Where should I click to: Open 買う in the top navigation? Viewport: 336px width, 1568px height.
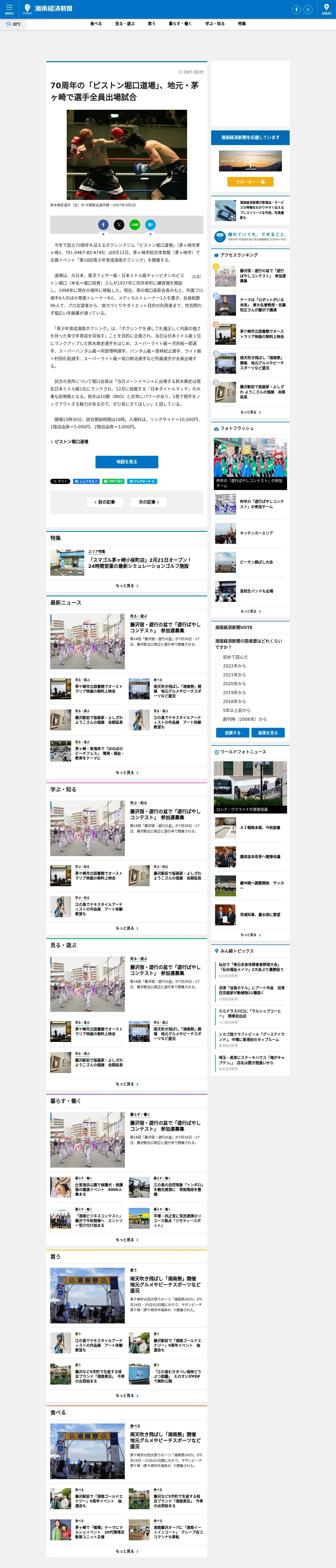pos(151,24)
